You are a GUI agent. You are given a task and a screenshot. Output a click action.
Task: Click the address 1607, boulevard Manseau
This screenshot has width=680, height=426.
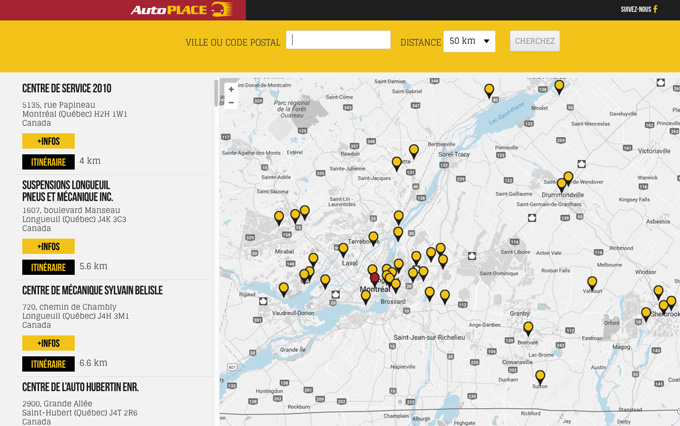pos(71,210)
